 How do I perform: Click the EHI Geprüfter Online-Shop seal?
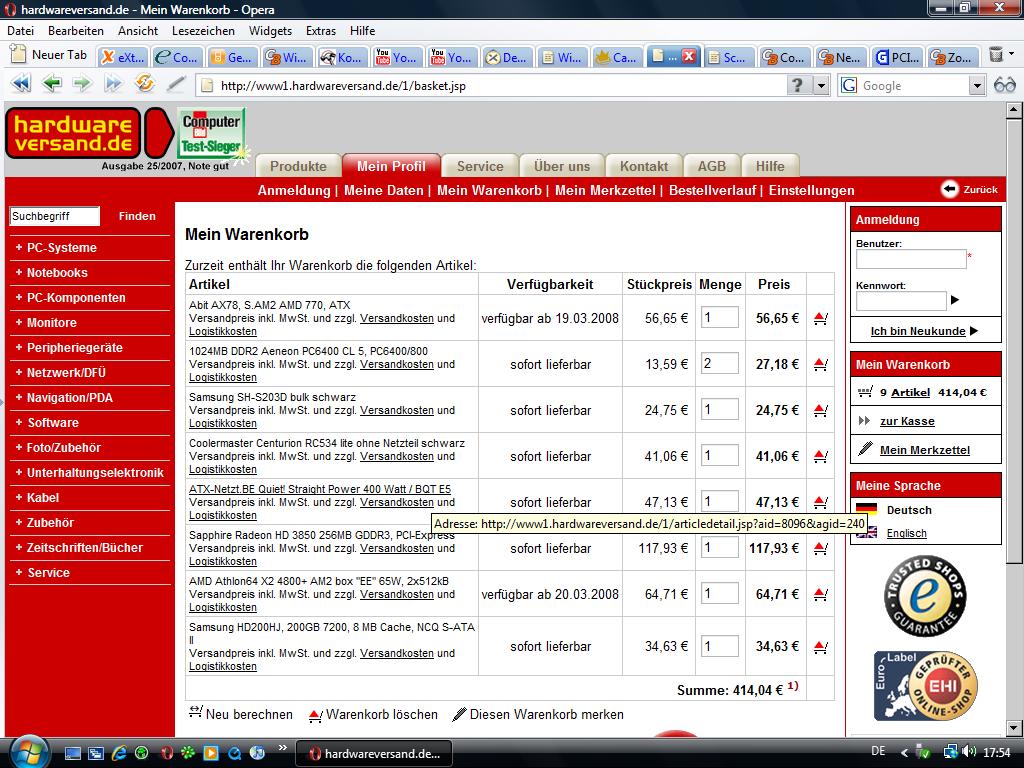click(x=925, y=686)
